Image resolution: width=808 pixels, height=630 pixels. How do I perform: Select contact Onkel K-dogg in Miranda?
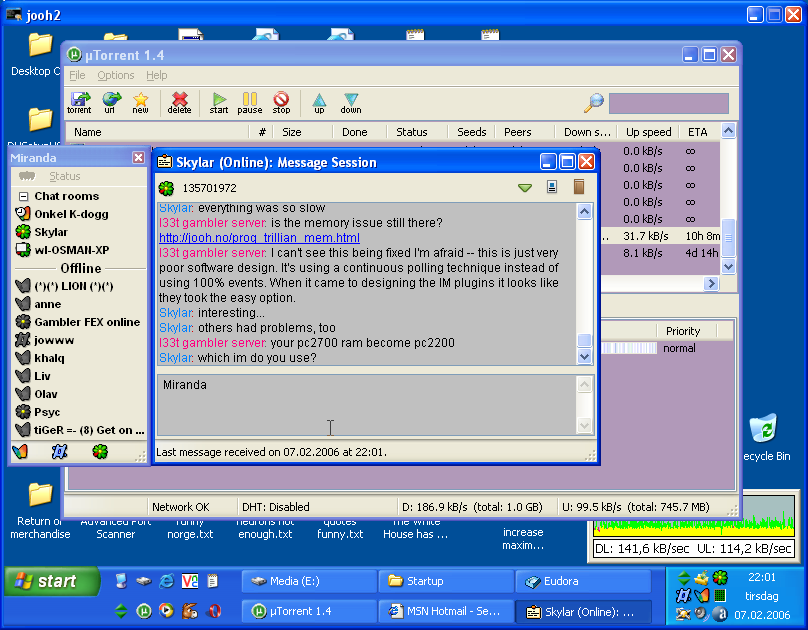click(x=71, y=214)
